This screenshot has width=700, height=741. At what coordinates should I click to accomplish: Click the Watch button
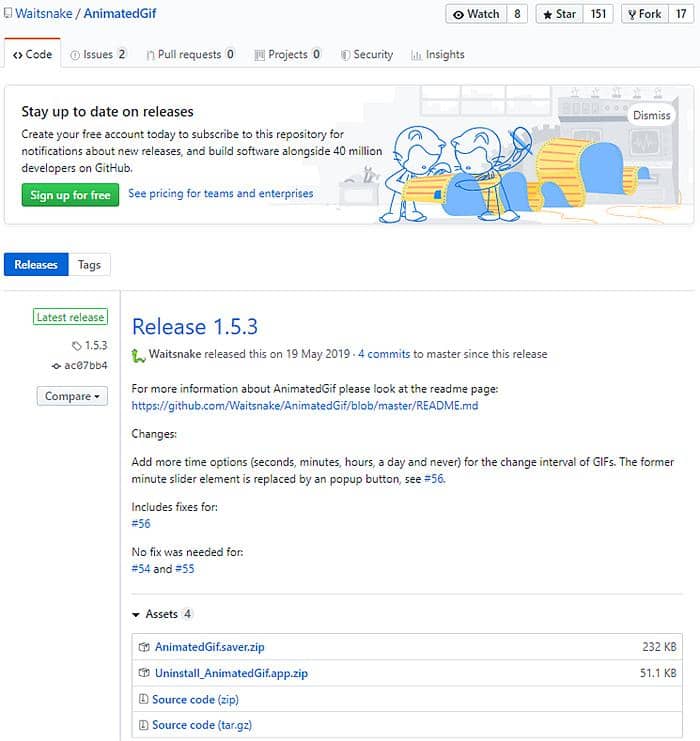pos(476,14)
